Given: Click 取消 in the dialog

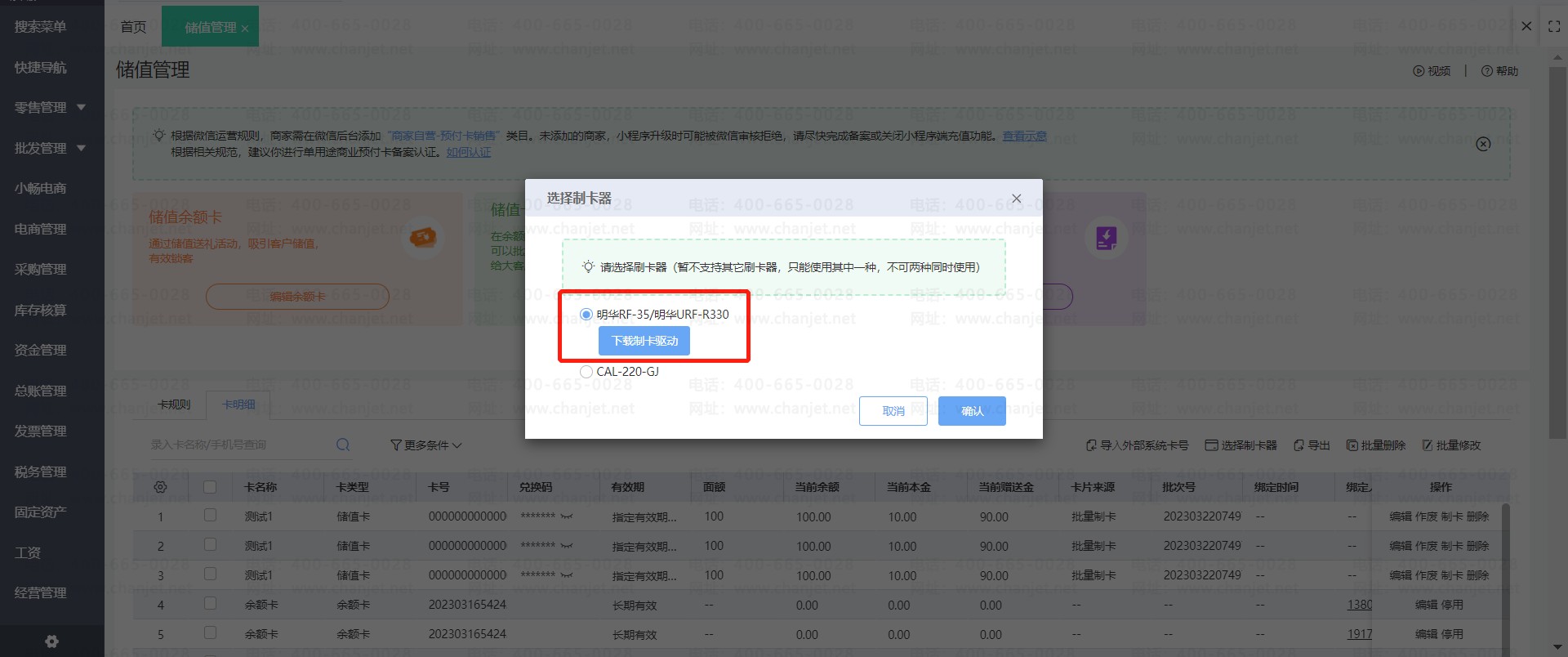Looking at the screenshot, I should [893, 411].
